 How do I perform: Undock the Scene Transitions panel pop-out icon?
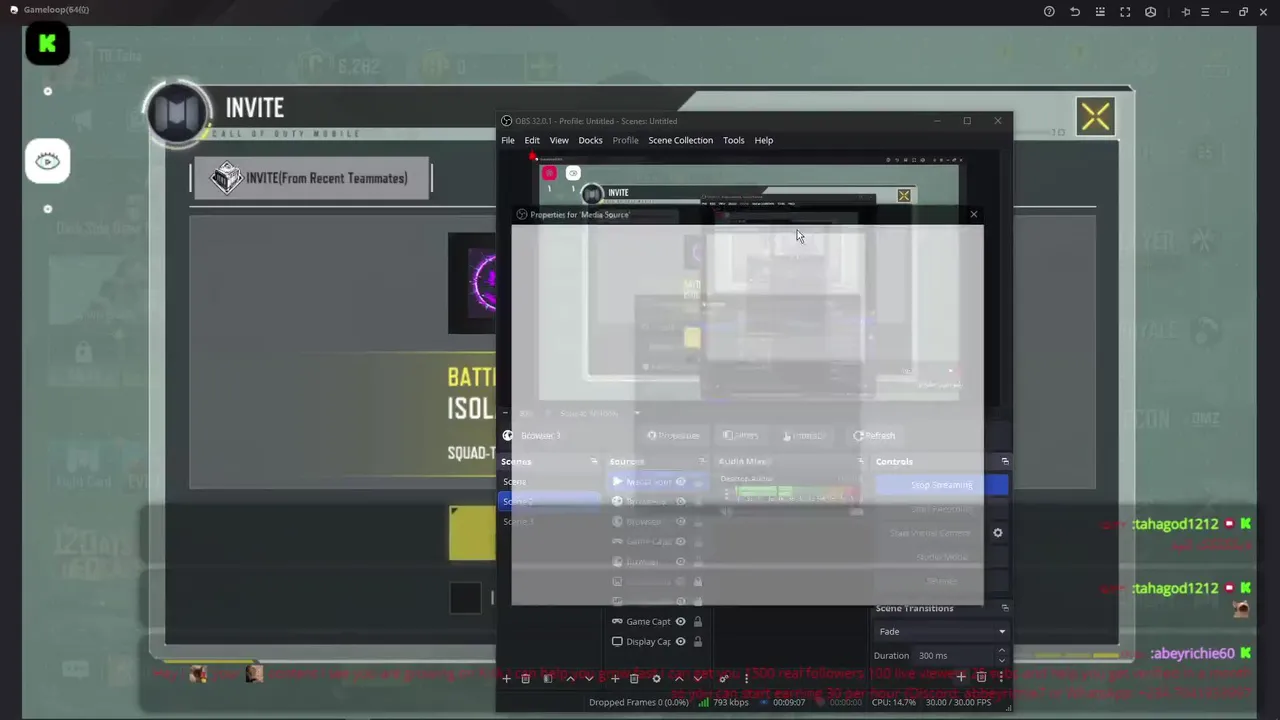(1005, 608)
